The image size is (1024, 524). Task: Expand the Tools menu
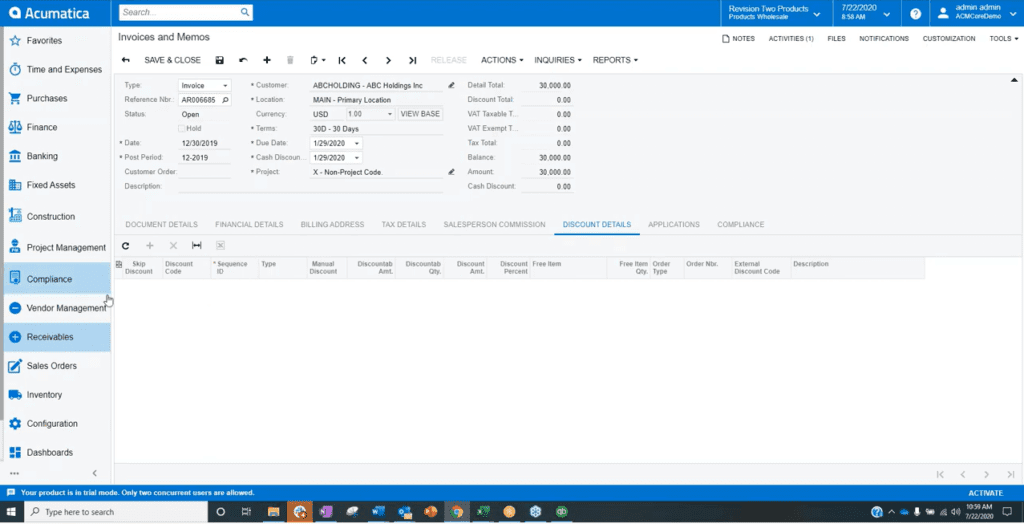(1002, 39)
